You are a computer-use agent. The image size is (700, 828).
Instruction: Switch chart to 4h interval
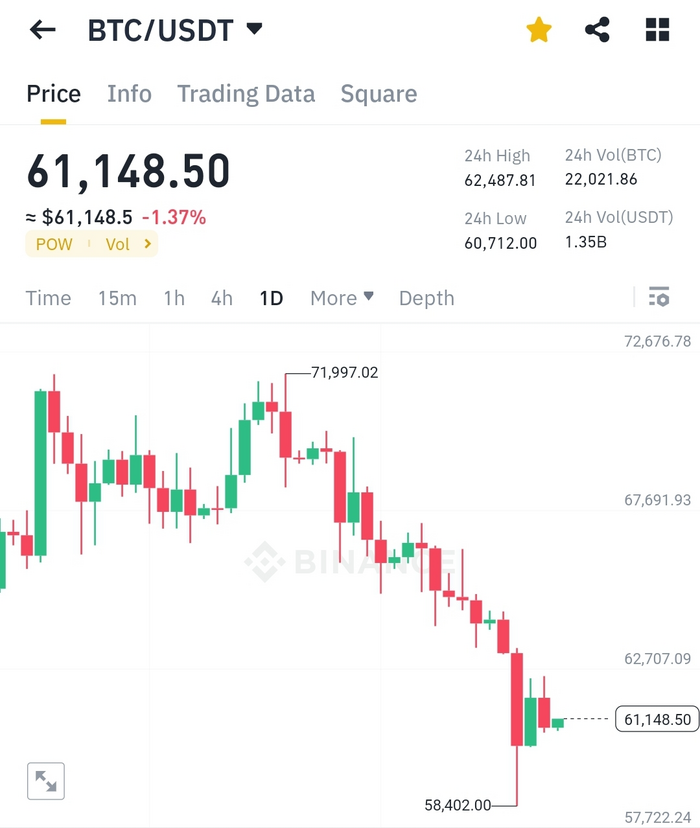[221, 298]
